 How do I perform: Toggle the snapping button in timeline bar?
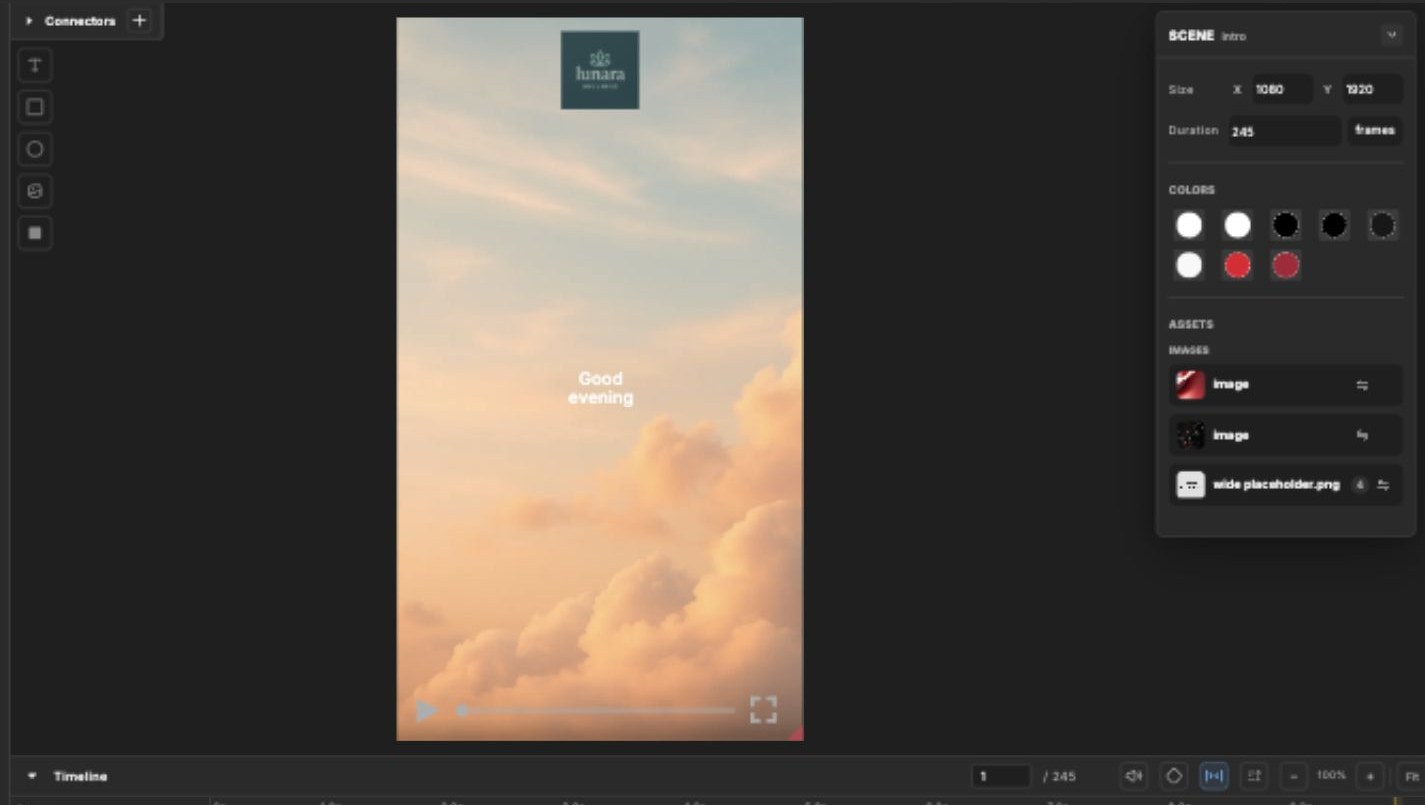tap(1213, 776)
